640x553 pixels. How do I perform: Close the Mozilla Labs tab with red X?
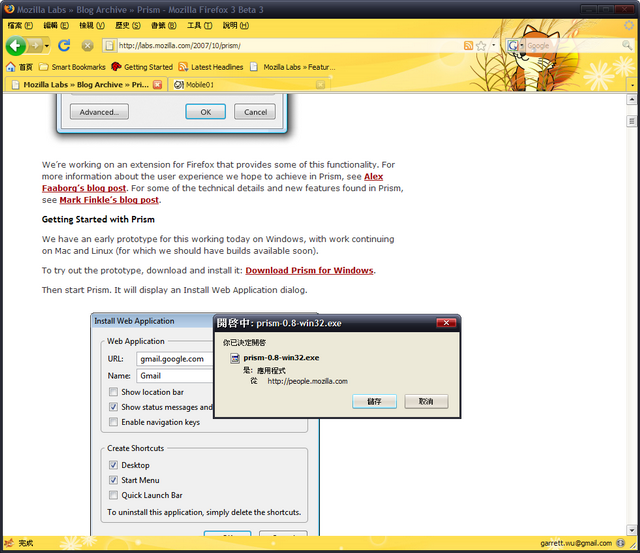(158, 85)
